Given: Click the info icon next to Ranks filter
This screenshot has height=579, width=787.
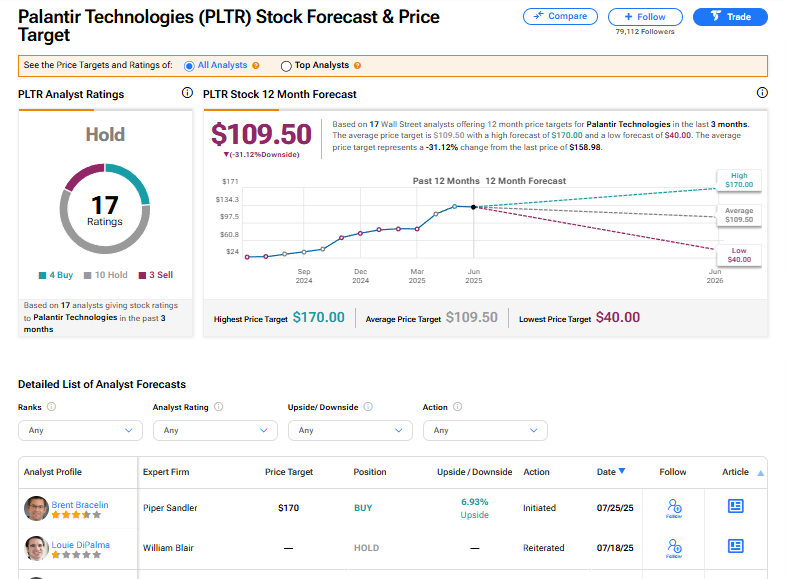Looking at the screenshot, I should pyautogui.click(x=51, y=407).
